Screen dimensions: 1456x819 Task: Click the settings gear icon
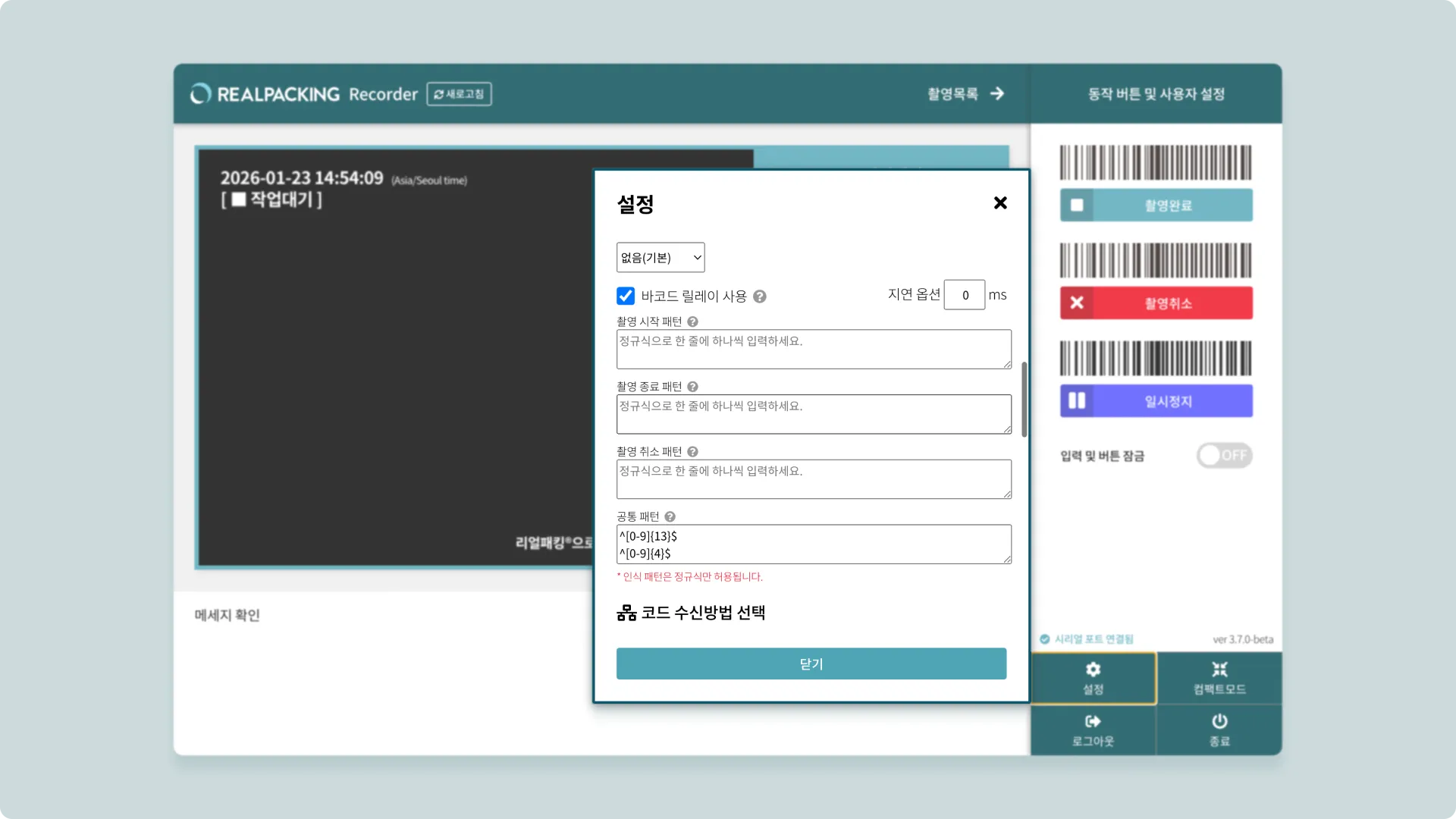pyautogui.click(x=1093, y=670)
